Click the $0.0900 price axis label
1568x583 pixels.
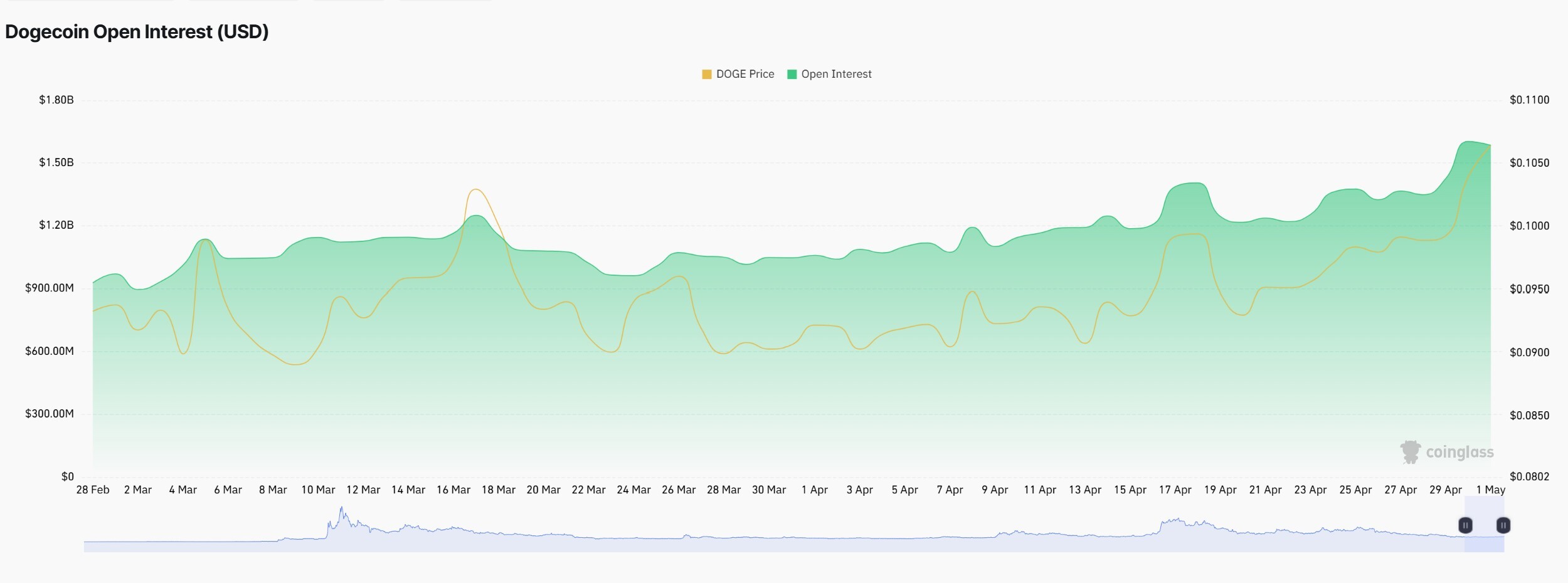(1529, 352)
